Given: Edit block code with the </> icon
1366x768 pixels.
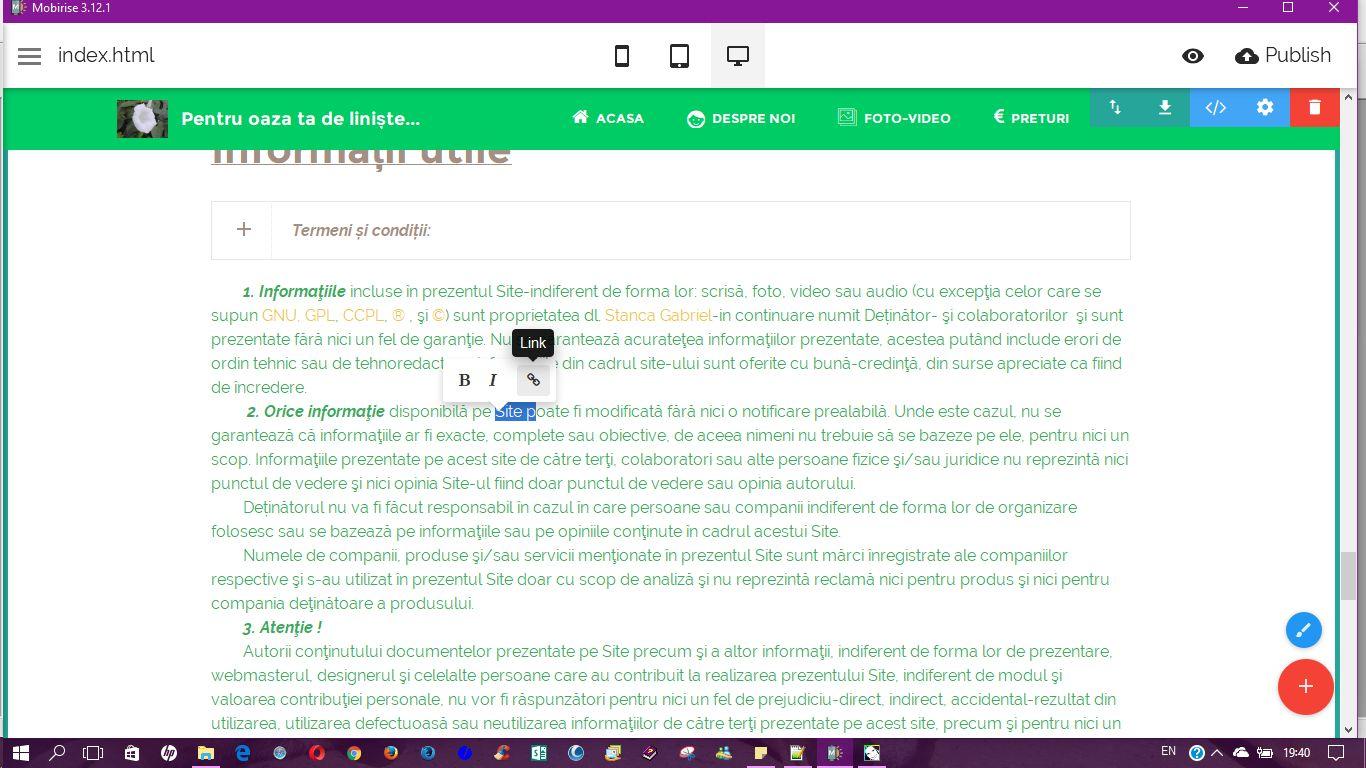Looking at the screenshot, I should pyautogui.click(x=1216, y=107).
